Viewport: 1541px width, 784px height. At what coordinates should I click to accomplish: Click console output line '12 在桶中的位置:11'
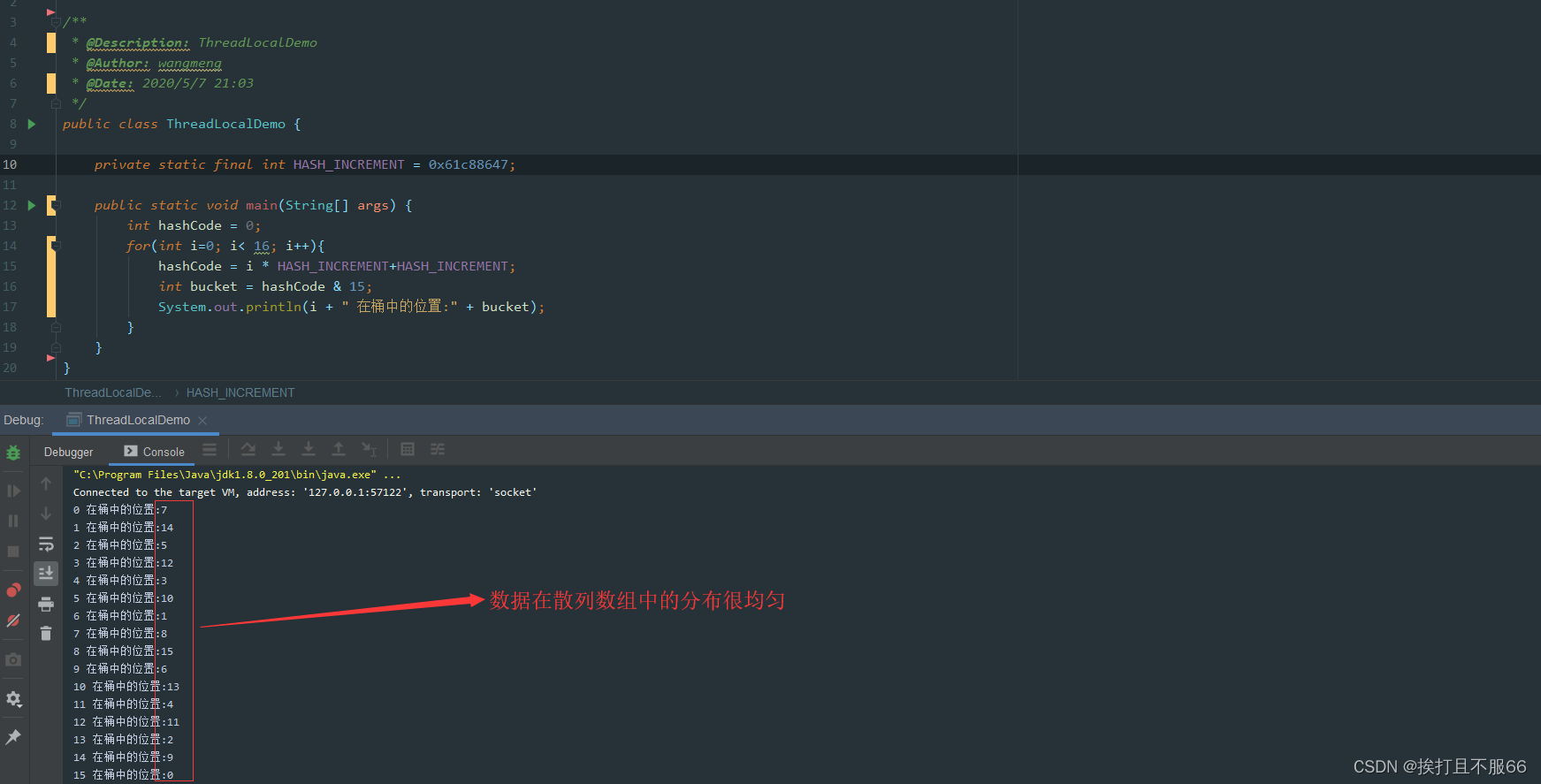(126, 722)
